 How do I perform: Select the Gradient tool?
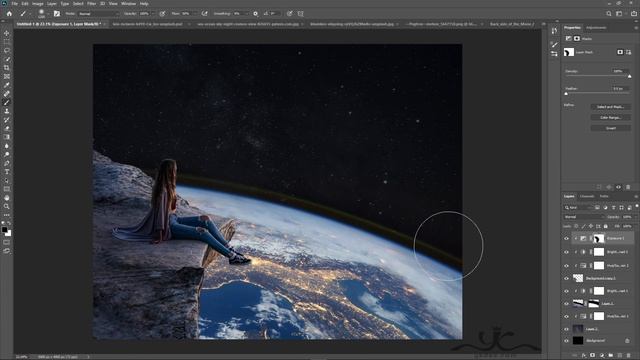7,137
